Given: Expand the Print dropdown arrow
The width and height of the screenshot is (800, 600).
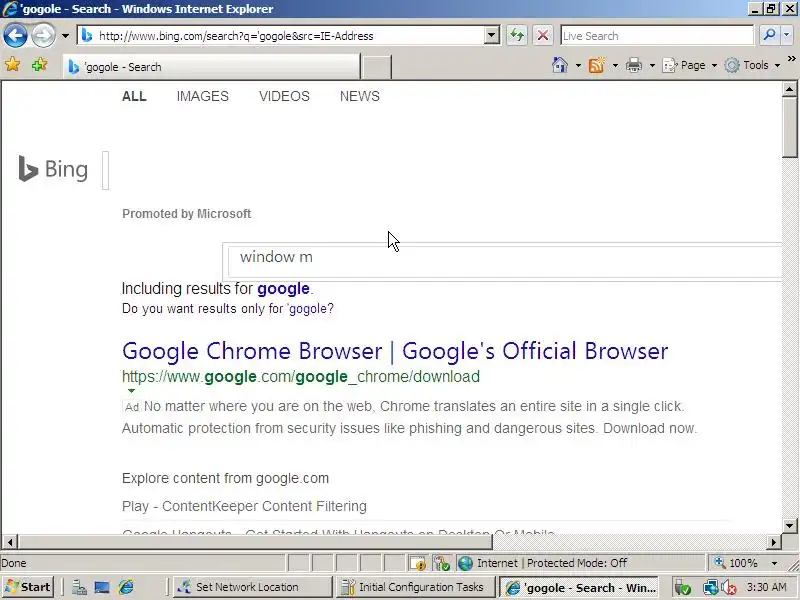Looking at the screenshot, I should pos(652,65).
